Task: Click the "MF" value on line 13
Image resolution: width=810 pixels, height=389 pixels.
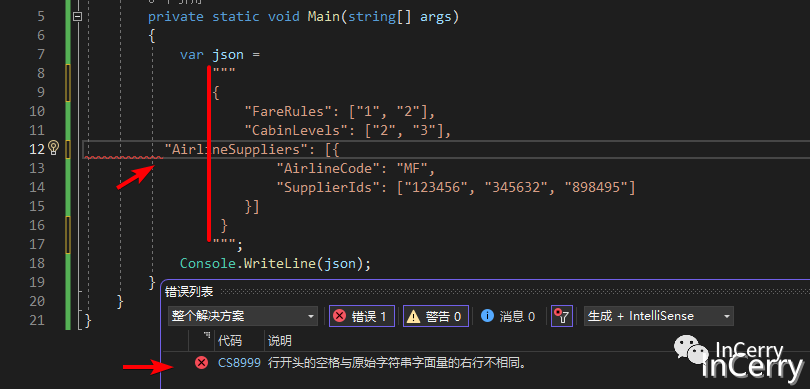Action: 412,168
